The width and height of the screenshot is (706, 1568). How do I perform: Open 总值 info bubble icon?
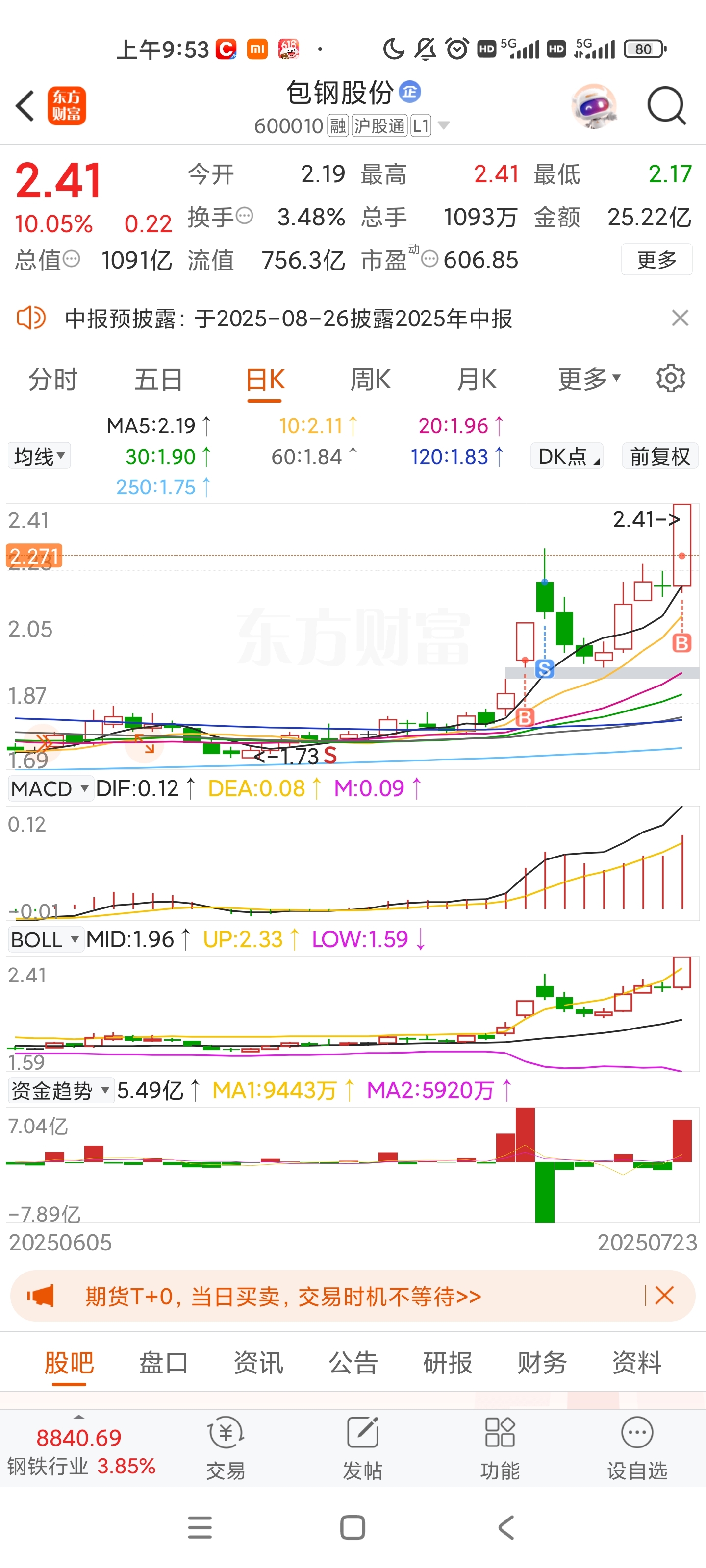[x=71, y=259]
